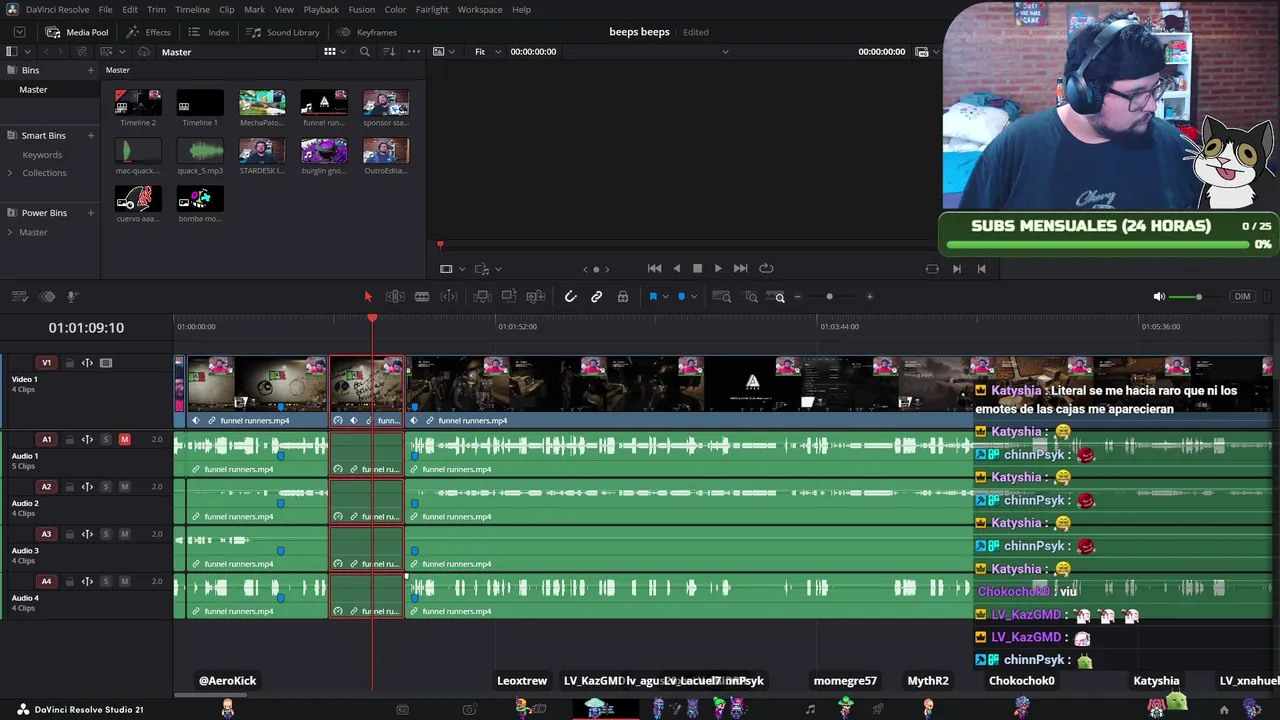Viewport: 1280px width, 720px height.
Task: Play the timeline forward
Action: click(x=718, y=268)
